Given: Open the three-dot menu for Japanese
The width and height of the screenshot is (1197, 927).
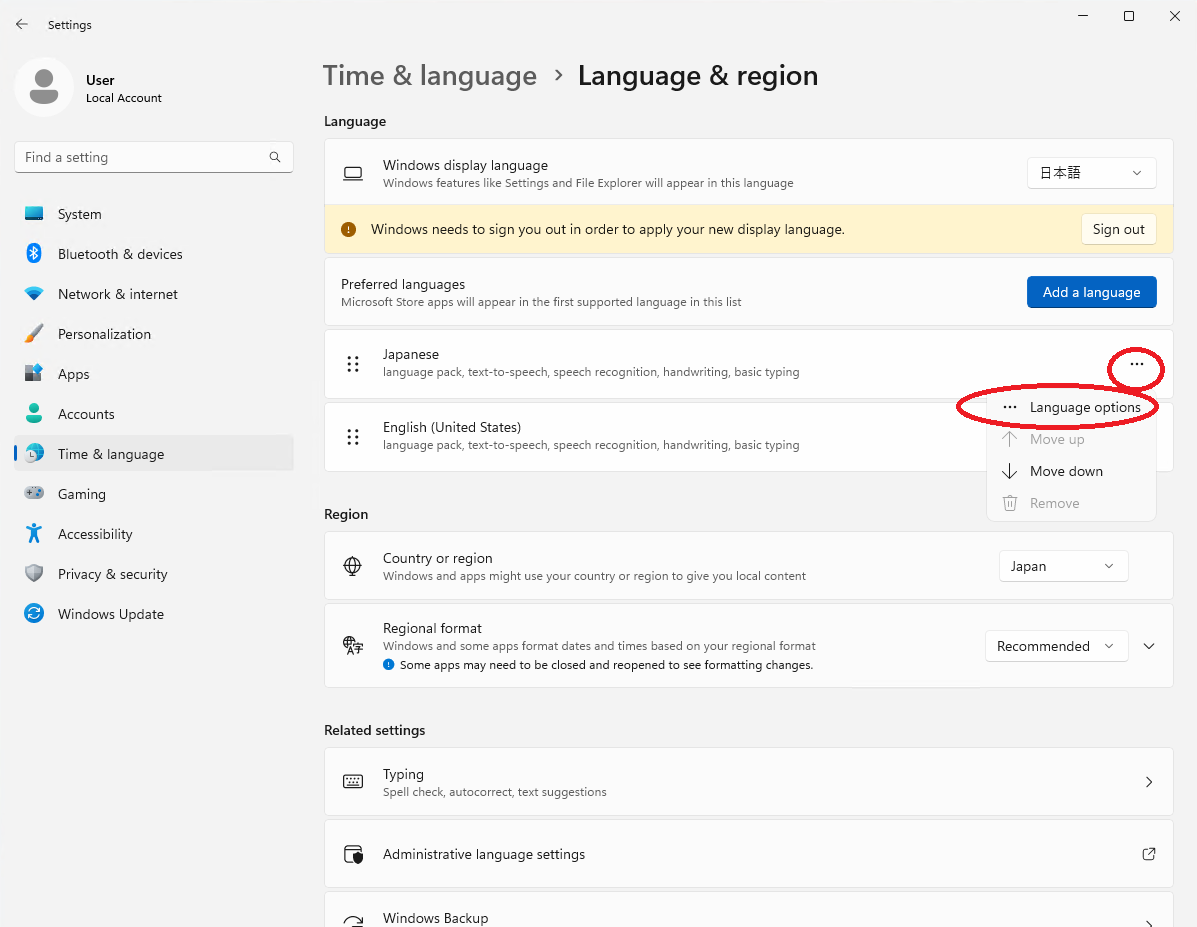Looking at the screenshot, I should click(1137, 364).
